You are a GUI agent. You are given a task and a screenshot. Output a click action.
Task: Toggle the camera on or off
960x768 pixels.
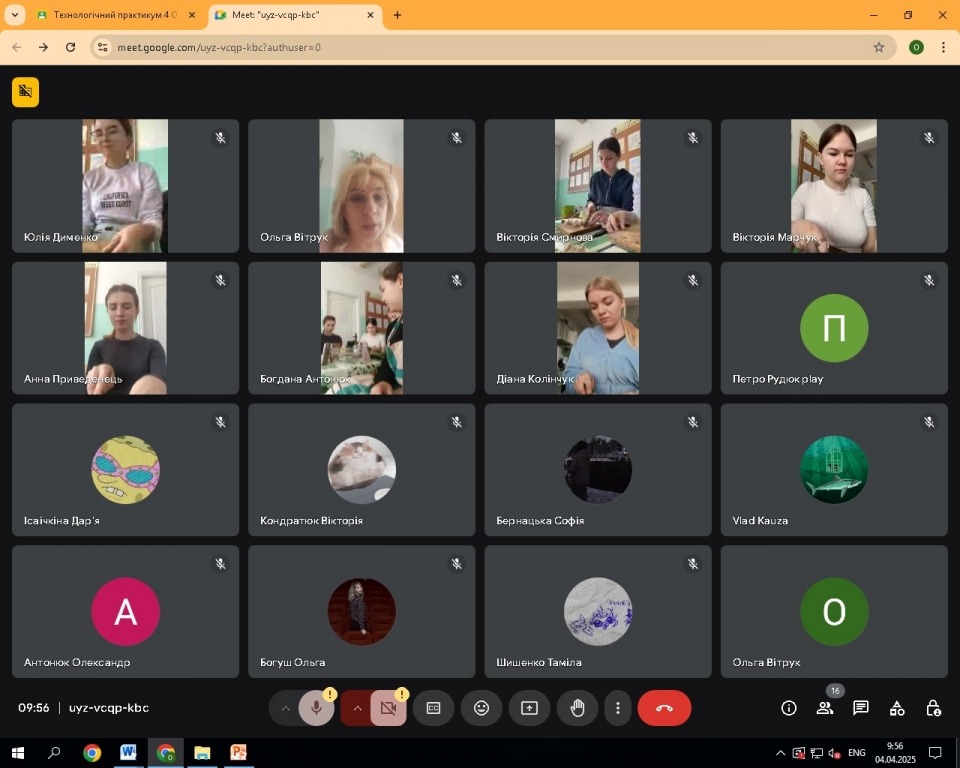[x=387, y=708]
